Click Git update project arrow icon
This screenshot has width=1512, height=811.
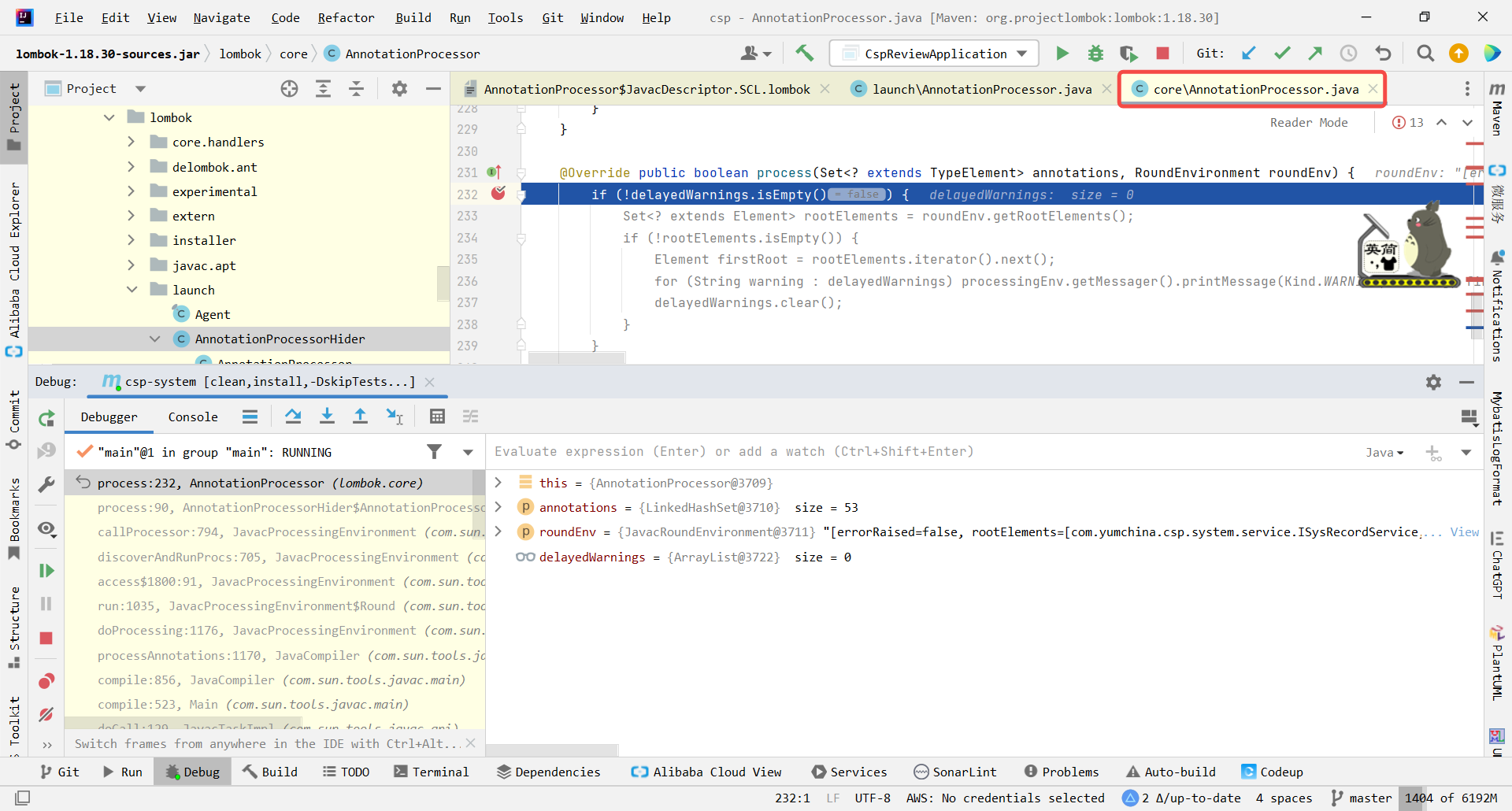(x=1248, y=53)
